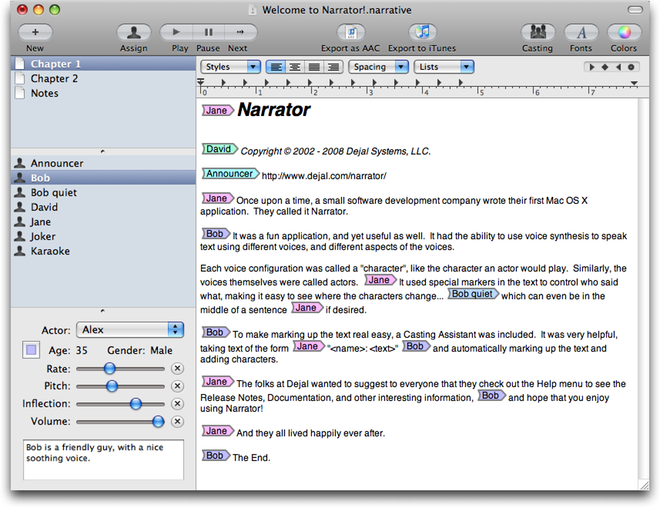Start playback with the Play button
Screen dimensions: 660x508
176,32
